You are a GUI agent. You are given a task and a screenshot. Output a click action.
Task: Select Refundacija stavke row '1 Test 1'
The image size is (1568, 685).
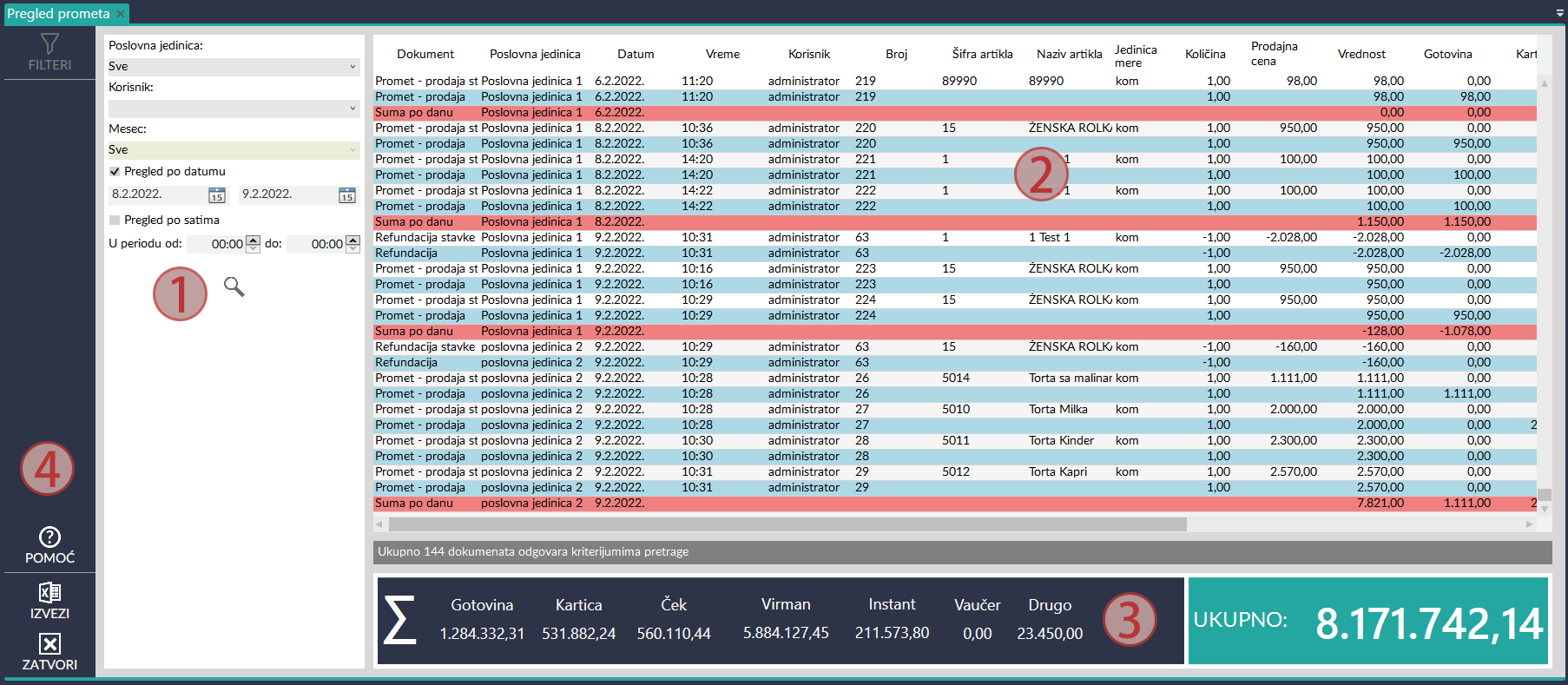tap(955, 237)
